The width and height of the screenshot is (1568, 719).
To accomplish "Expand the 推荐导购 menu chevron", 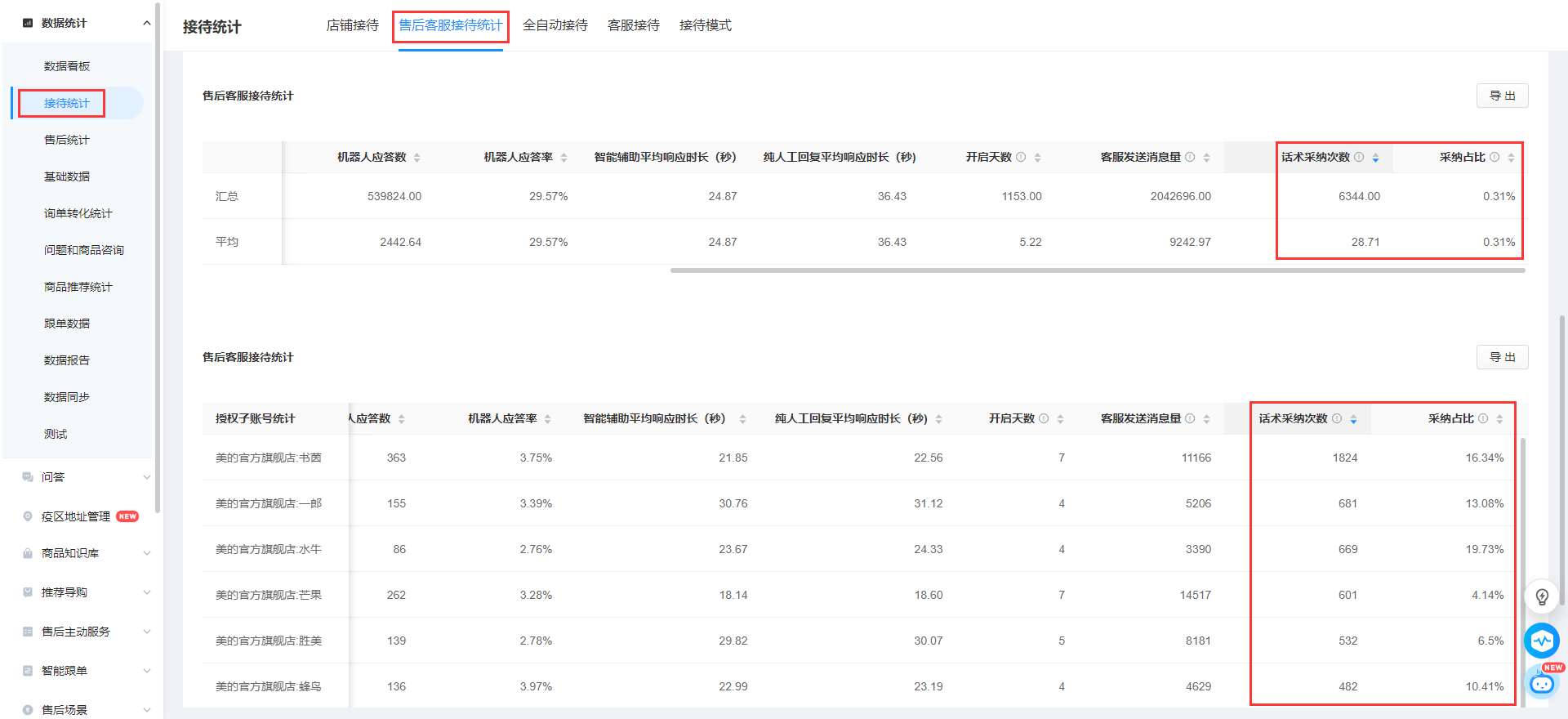I will tap(147, 592).
